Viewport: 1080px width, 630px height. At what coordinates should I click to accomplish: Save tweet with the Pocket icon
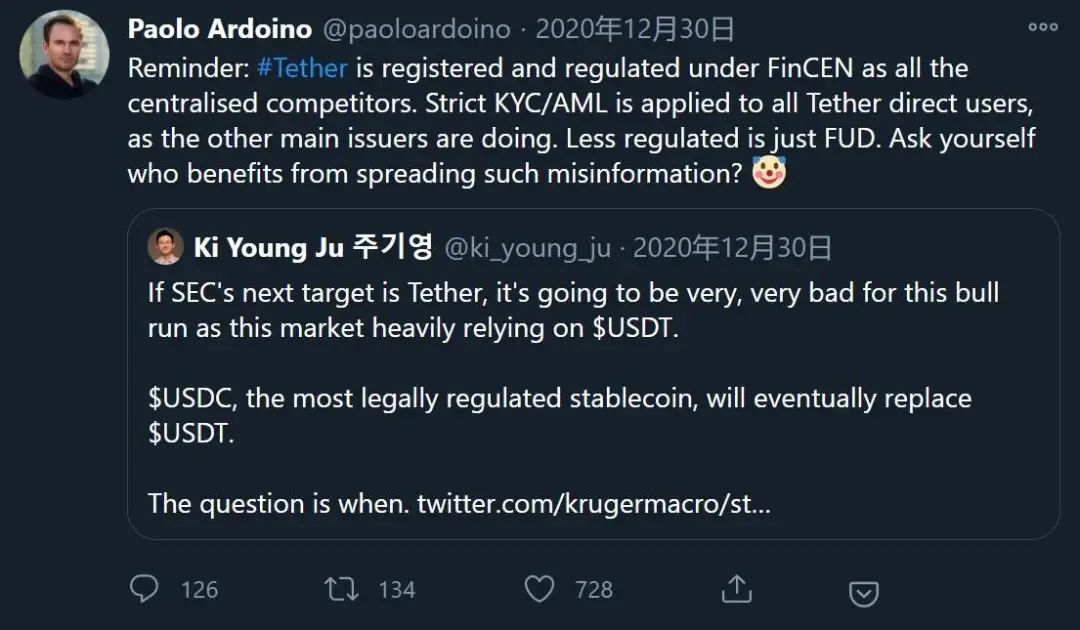click(x=863, y=593)
